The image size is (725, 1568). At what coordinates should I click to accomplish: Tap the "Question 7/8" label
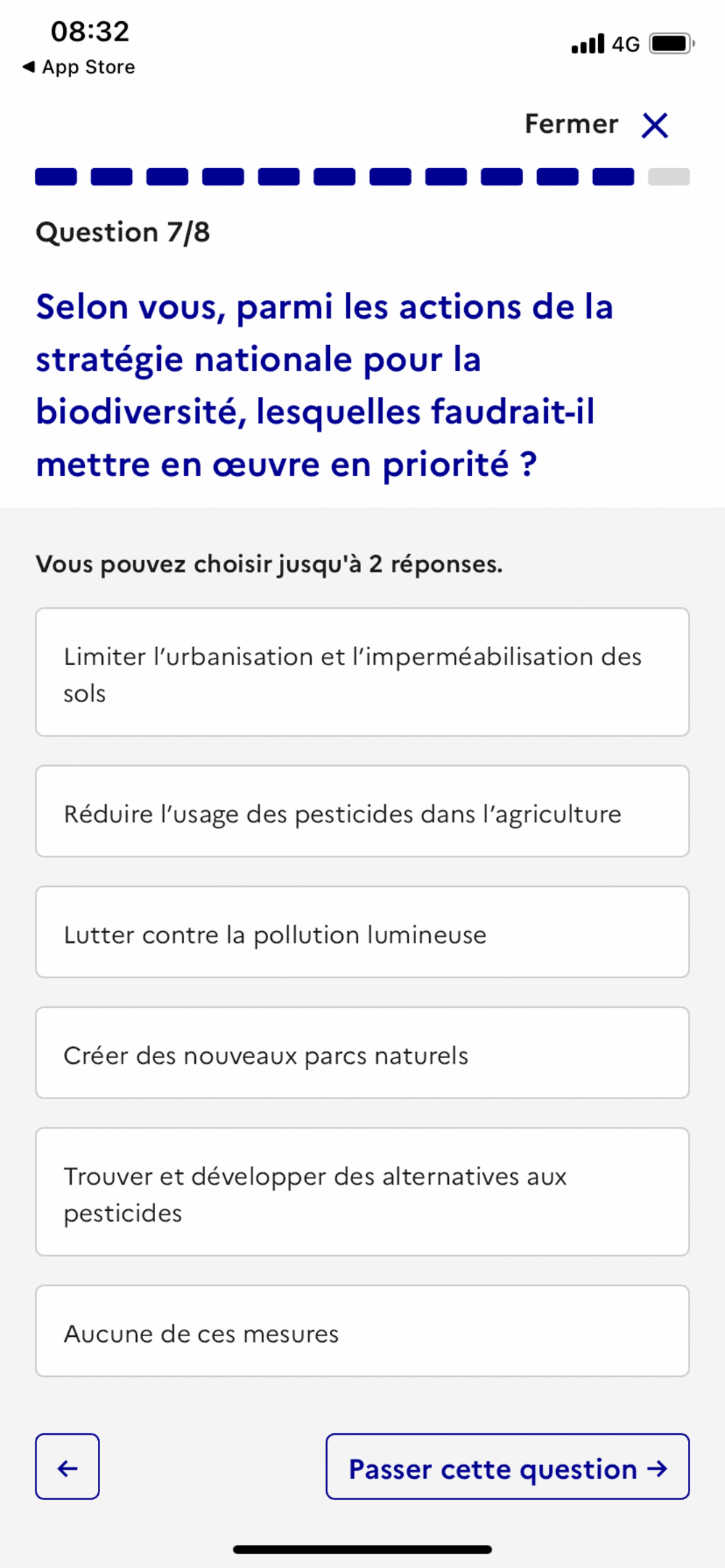click(x=123, y=233)
